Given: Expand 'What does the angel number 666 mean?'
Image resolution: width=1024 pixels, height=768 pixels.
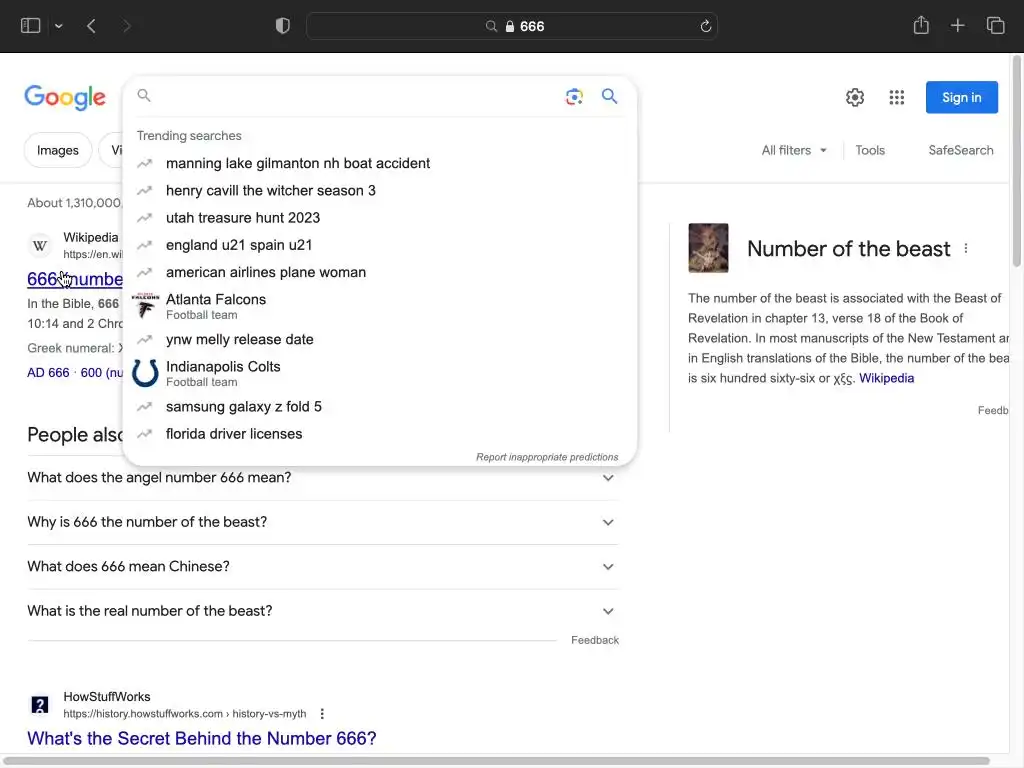Looking at the screenshot, I should point(323,478).
